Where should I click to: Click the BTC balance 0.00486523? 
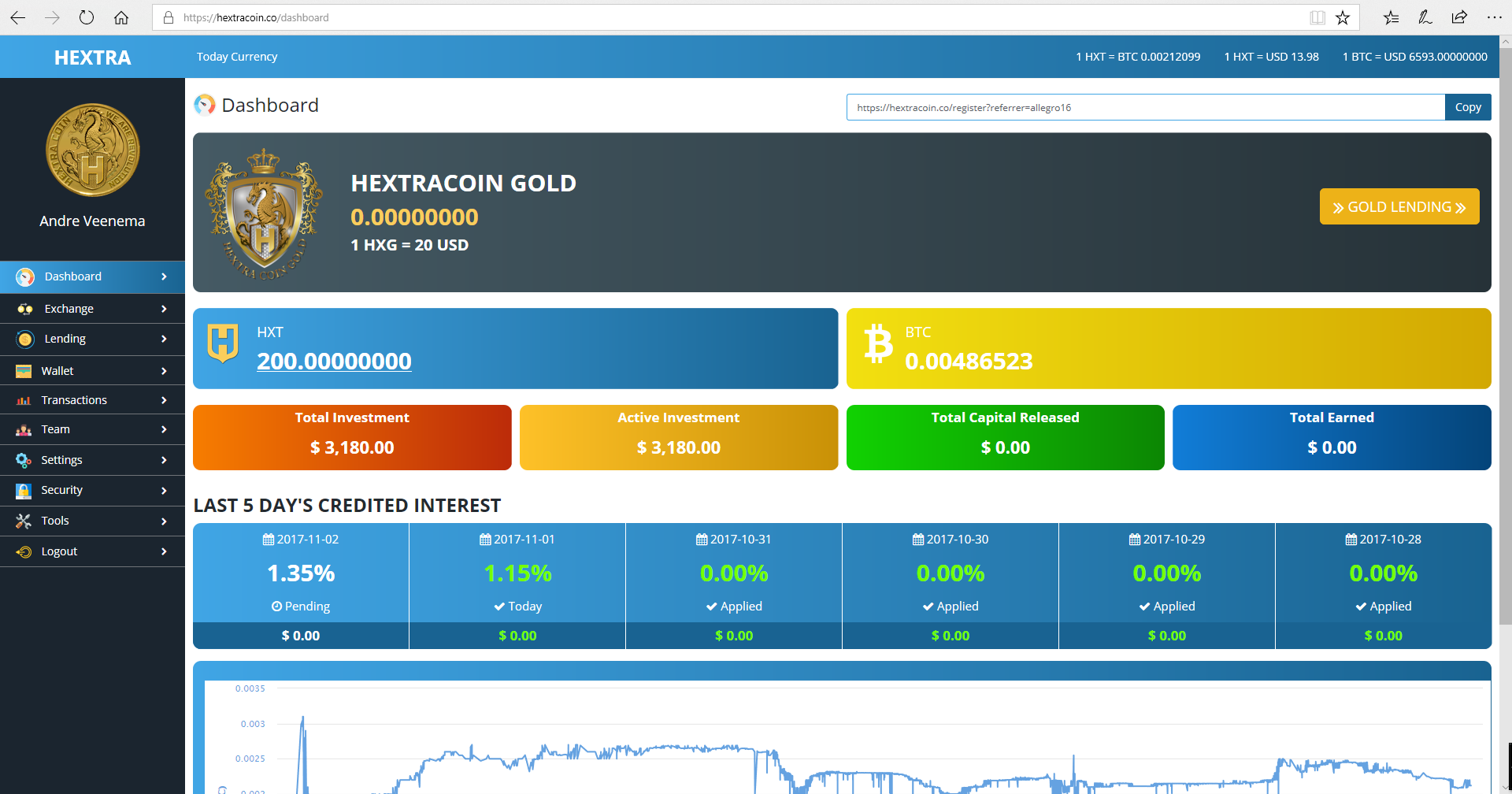pyautogui.click(x=969, y=361)
